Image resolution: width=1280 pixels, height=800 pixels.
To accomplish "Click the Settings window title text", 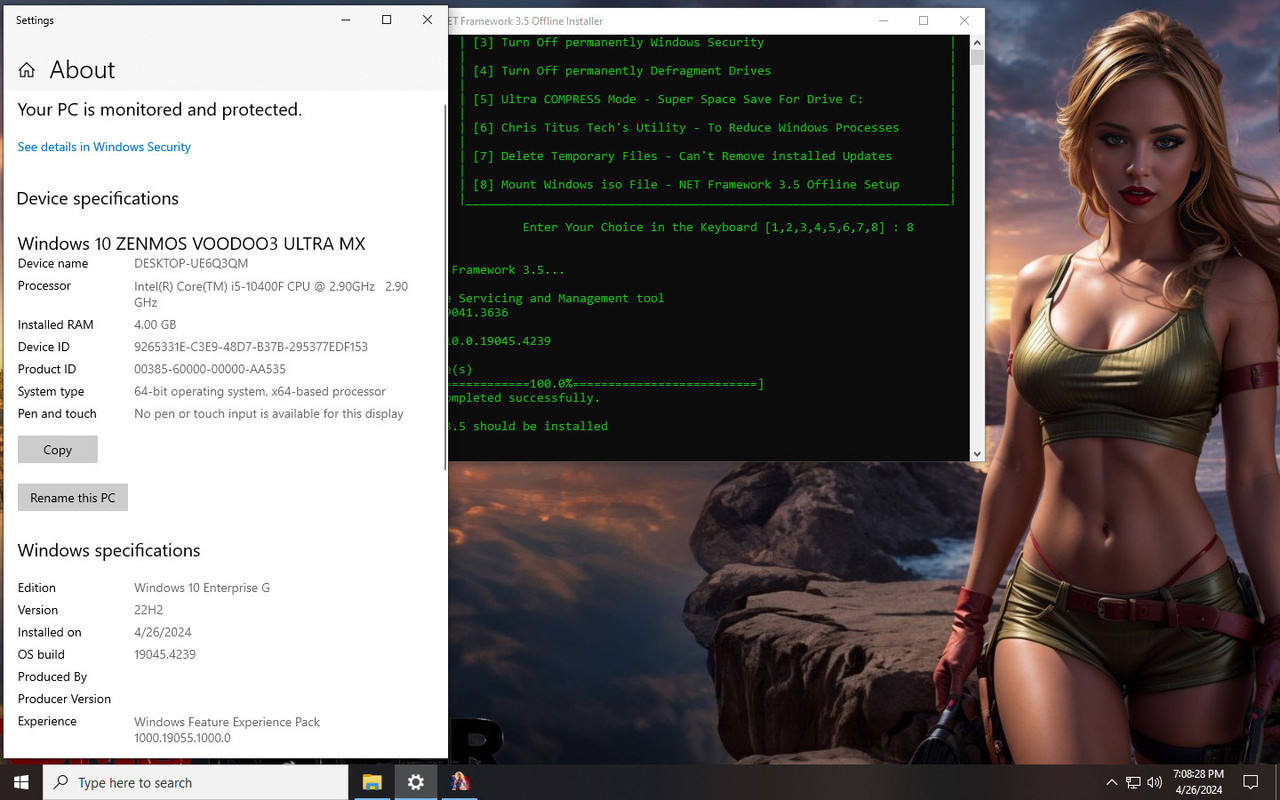I will click(x=35, y=20).
